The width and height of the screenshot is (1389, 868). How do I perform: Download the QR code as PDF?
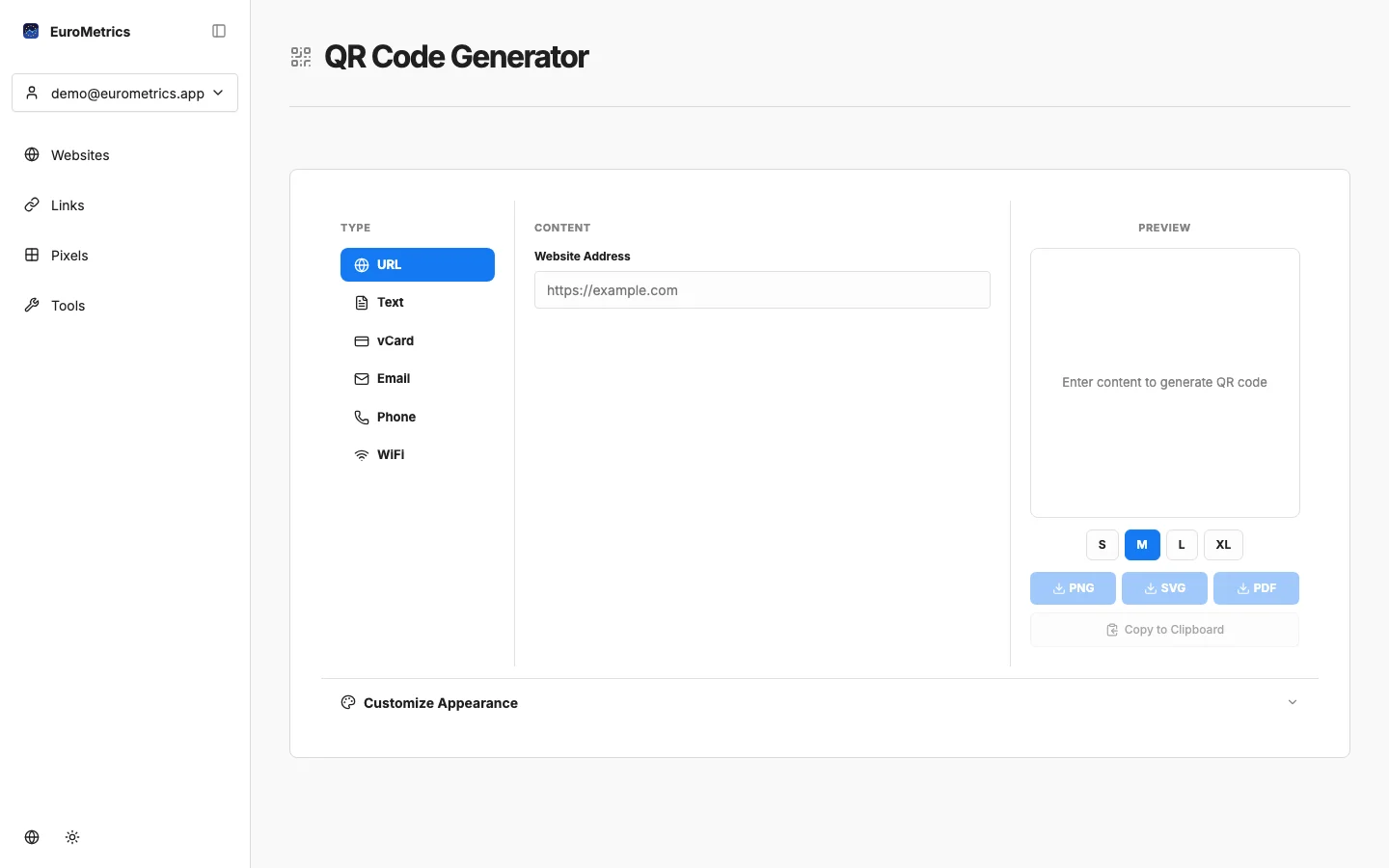[1256, 588]
